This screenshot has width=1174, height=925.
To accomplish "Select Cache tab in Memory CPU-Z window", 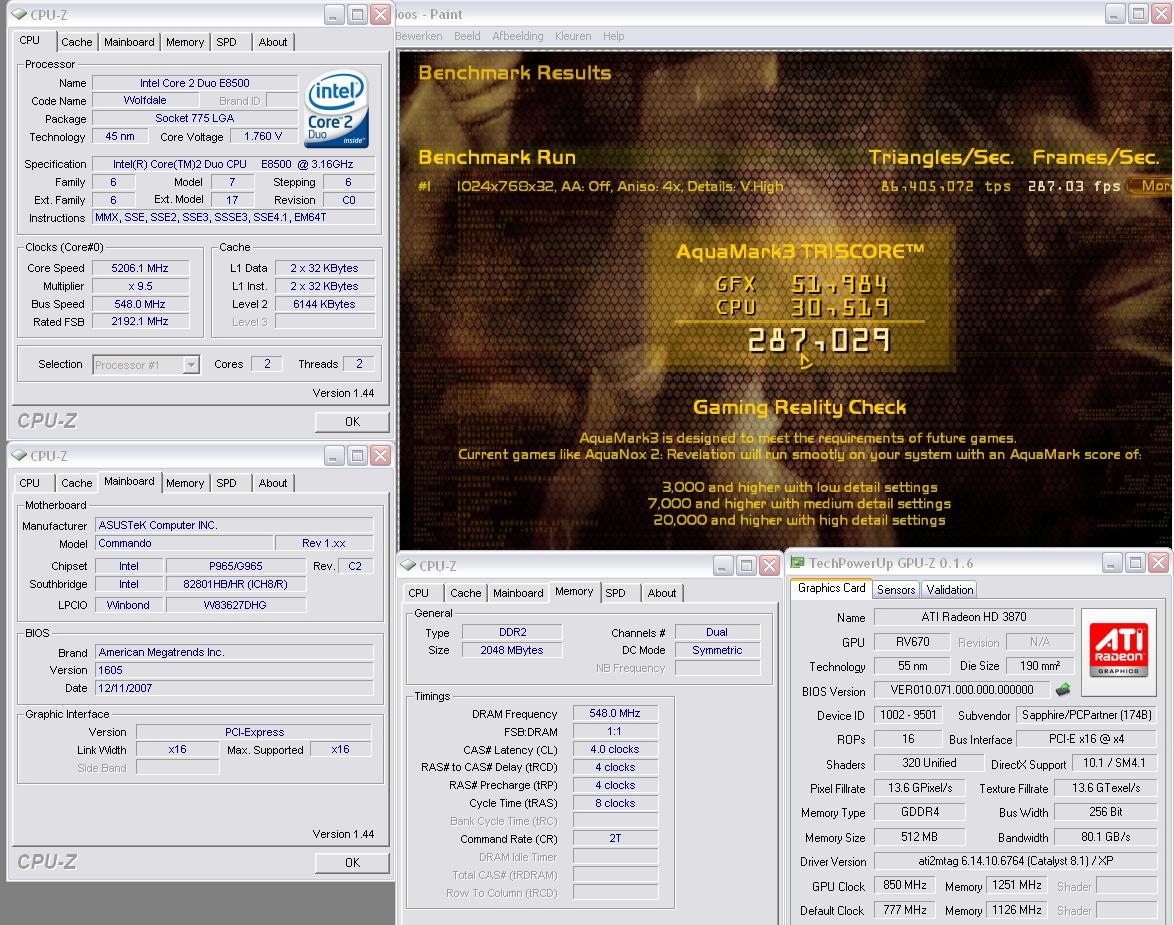I will tap(466, 592).
